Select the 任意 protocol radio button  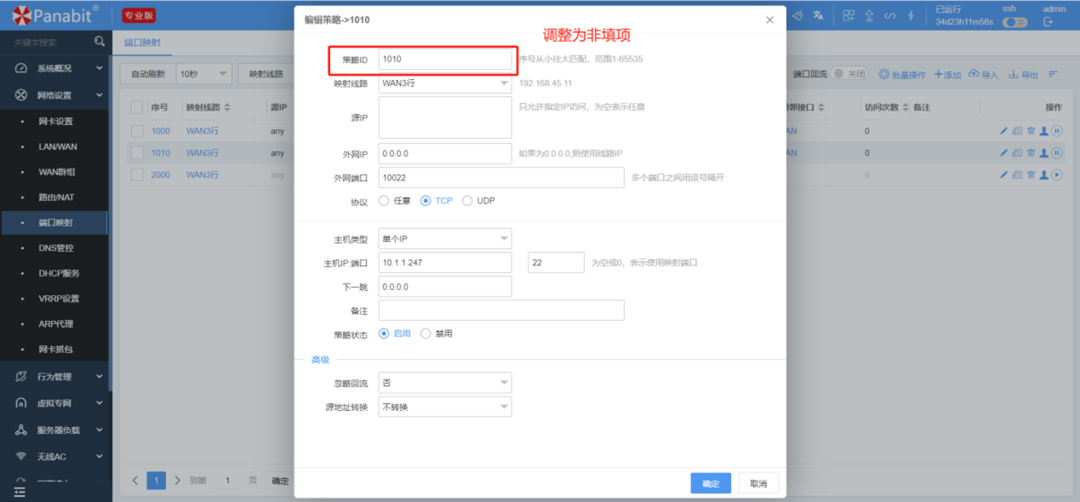384,201
